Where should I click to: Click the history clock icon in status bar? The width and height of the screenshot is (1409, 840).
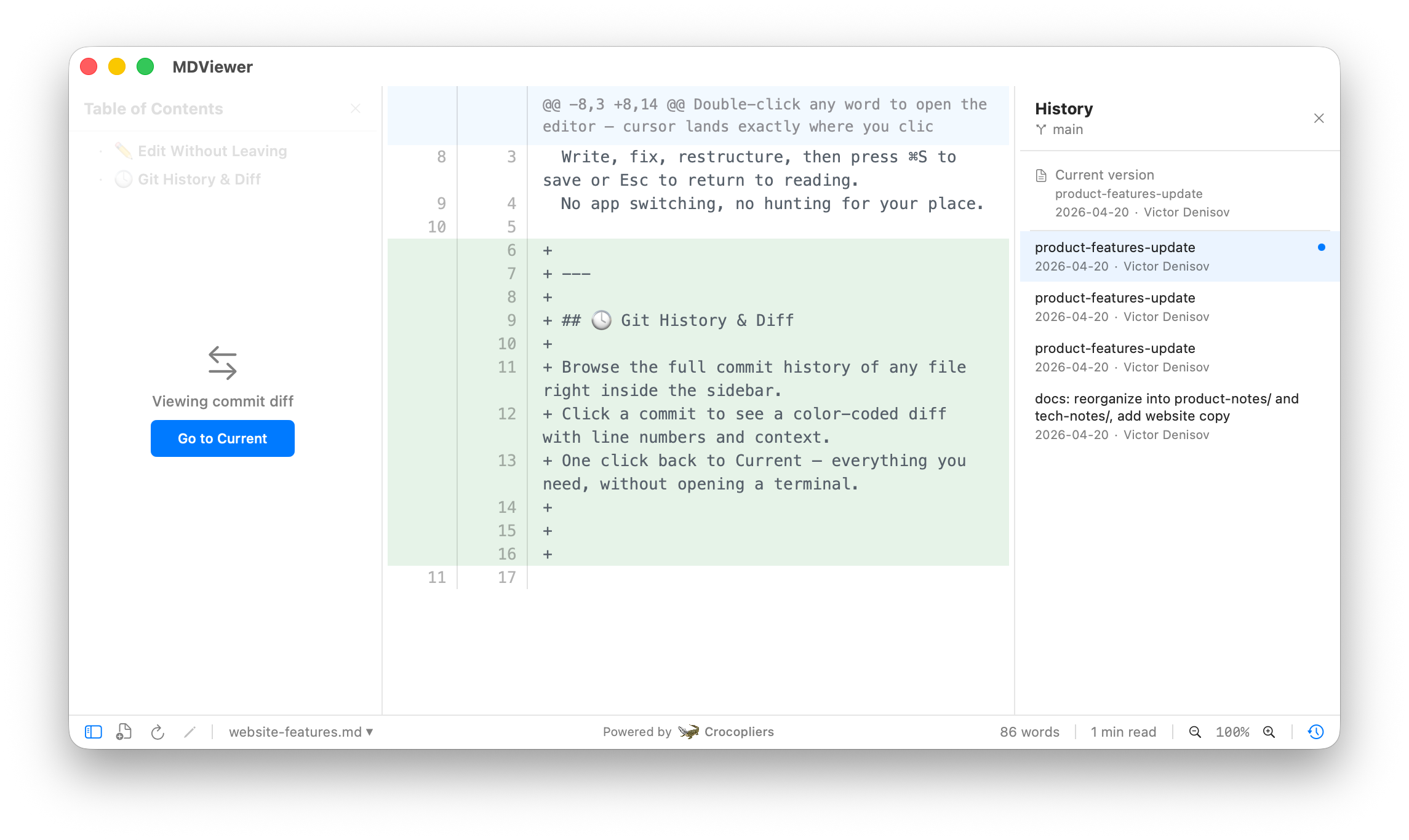(1316, 732)
